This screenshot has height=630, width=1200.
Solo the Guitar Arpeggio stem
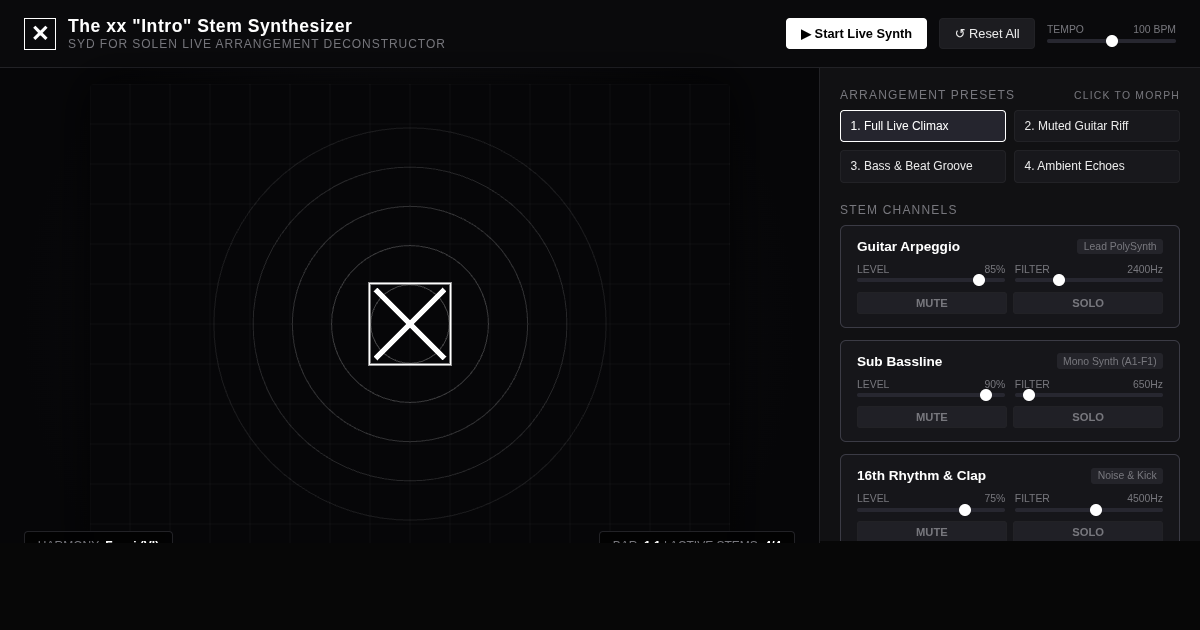(1088, 303)
